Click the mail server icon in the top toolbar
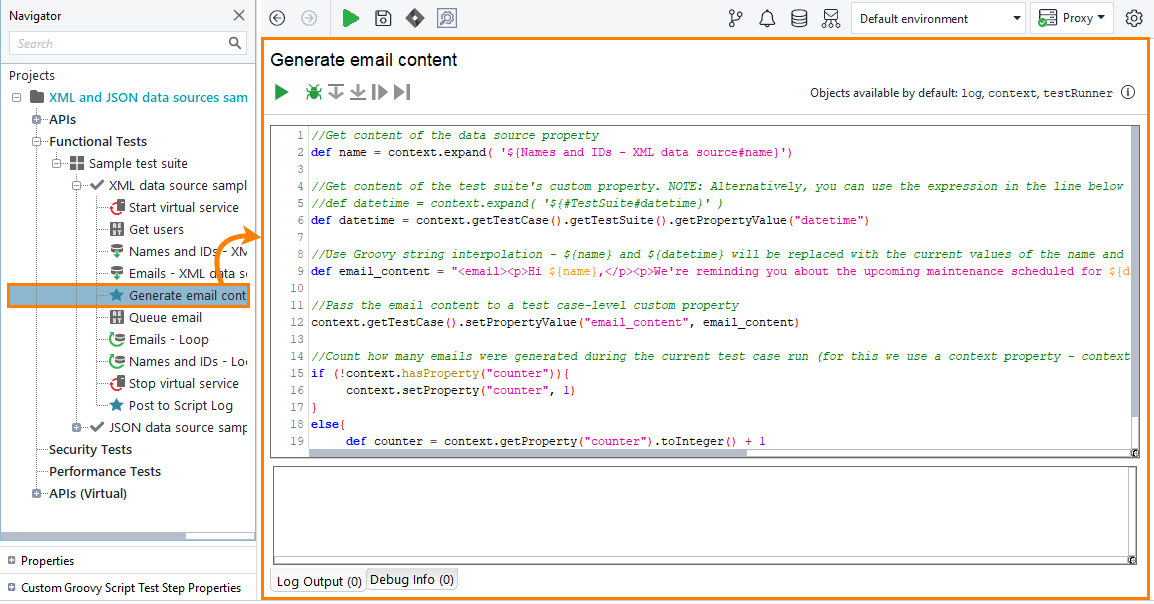The image size is (1154, 604). (831, 18)
